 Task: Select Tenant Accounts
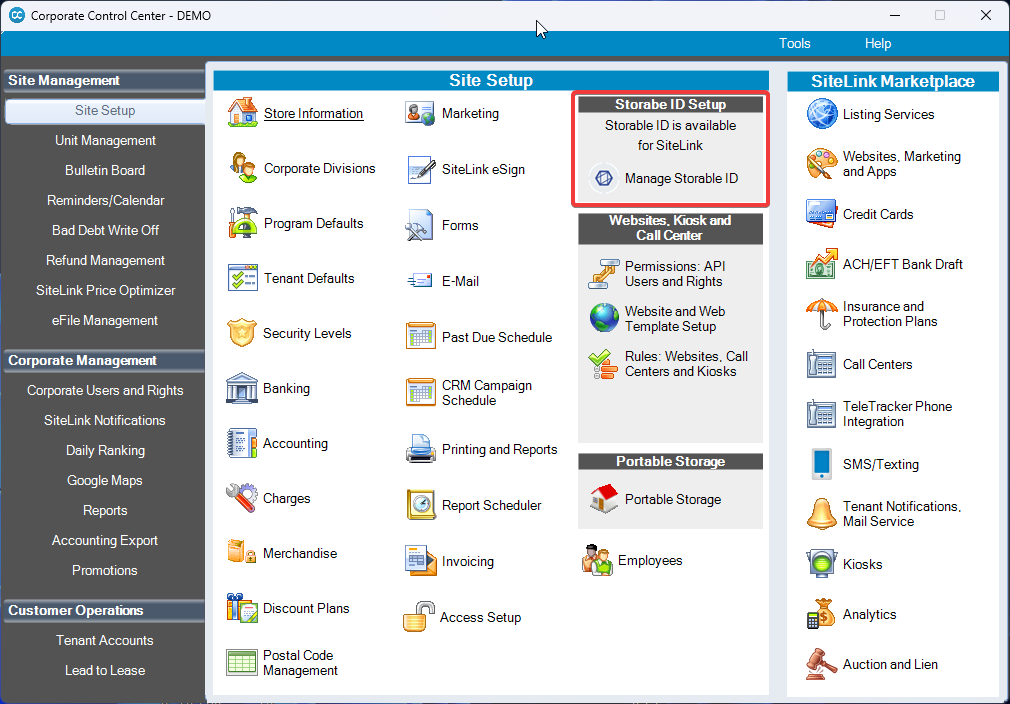click(105, 640)
